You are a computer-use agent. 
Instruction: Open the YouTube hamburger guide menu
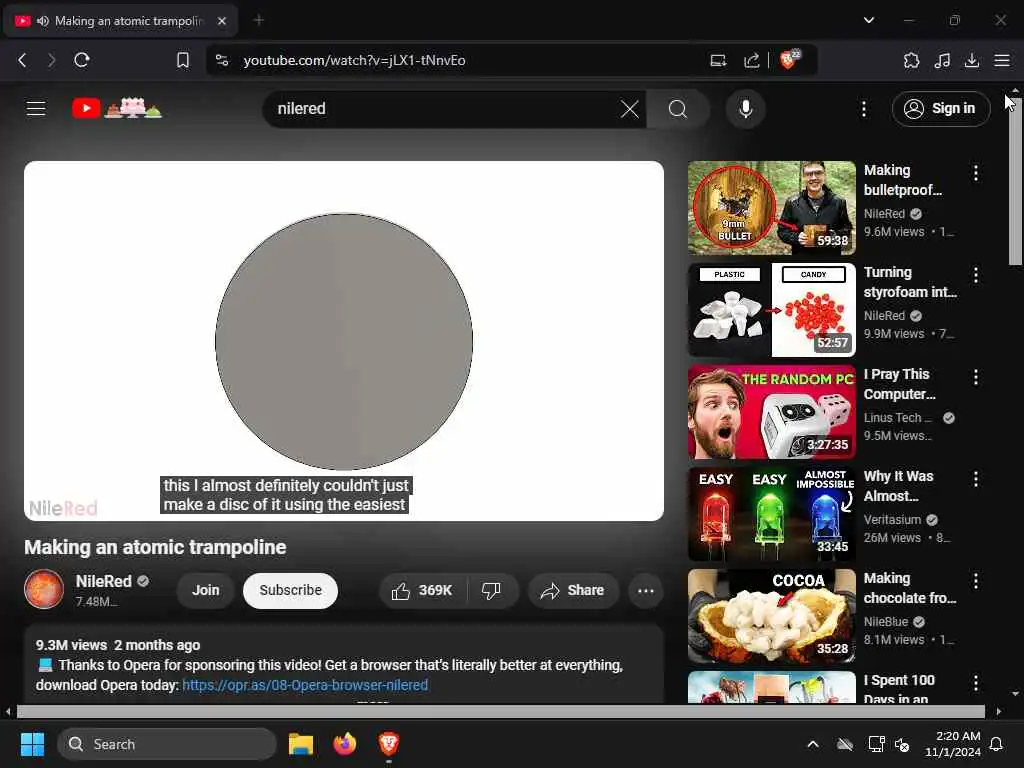(36, 108)
